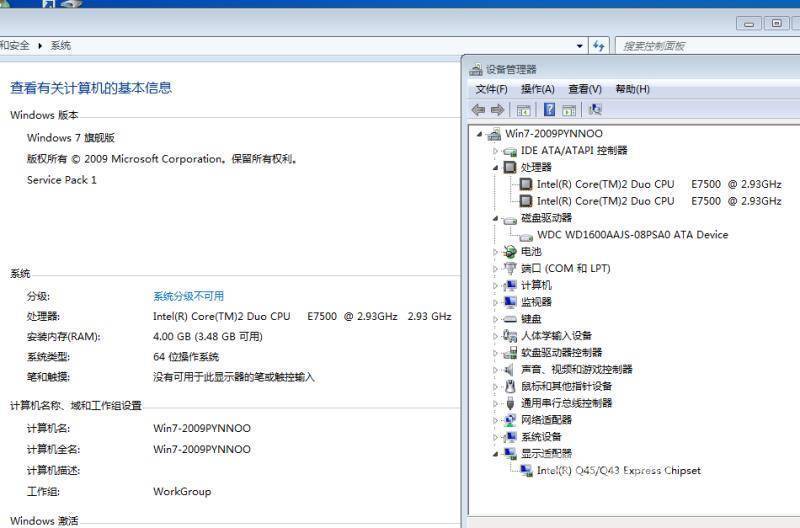This screenshot has width=800, height=528.
Task: Expand the 系统设备 tree node
Action: (x=495, y=437)
